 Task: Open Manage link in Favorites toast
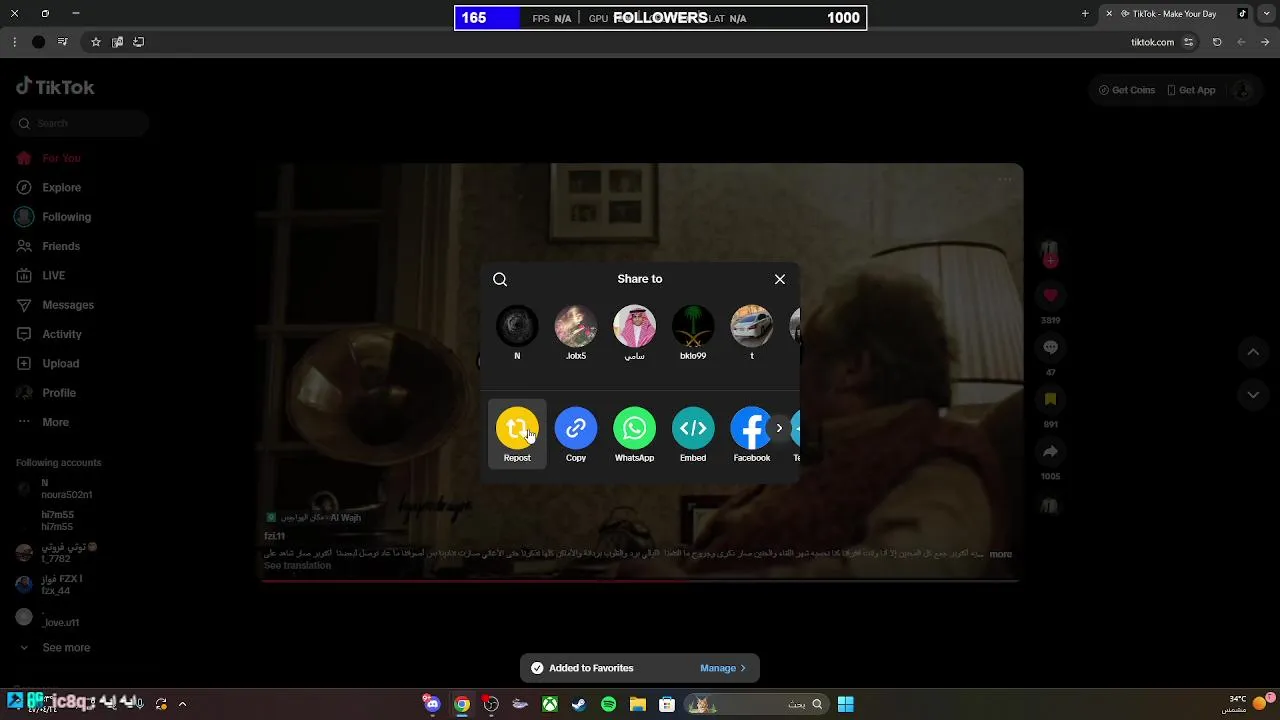[723, 668]
